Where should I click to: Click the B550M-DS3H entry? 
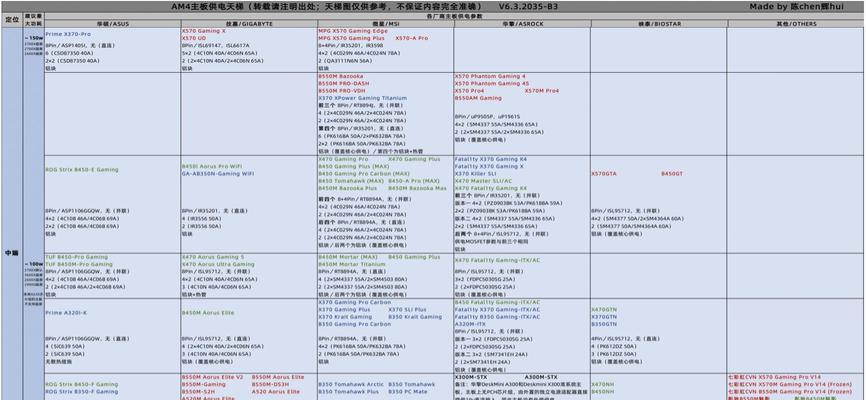coord(271,384)
